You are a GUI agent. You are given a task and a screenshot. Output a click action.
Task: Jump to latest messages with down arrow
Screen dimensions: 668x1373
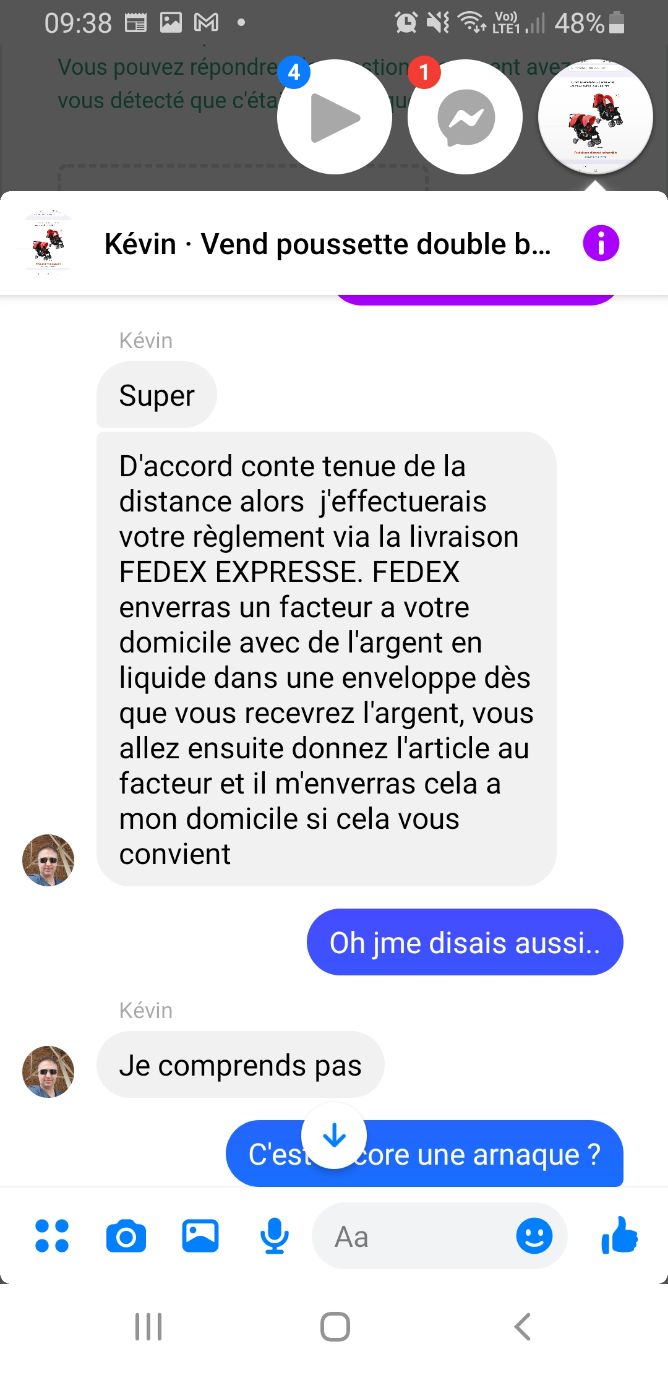pyautogui.click(x=334, y=1135)
